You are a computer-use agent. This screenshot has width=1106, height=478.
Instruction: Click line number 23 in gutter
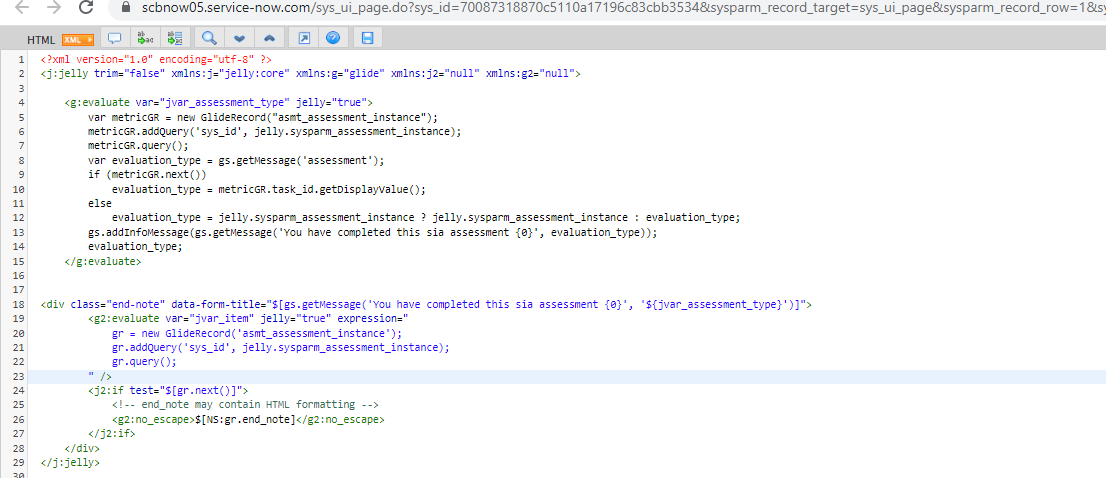pos(19,376)
